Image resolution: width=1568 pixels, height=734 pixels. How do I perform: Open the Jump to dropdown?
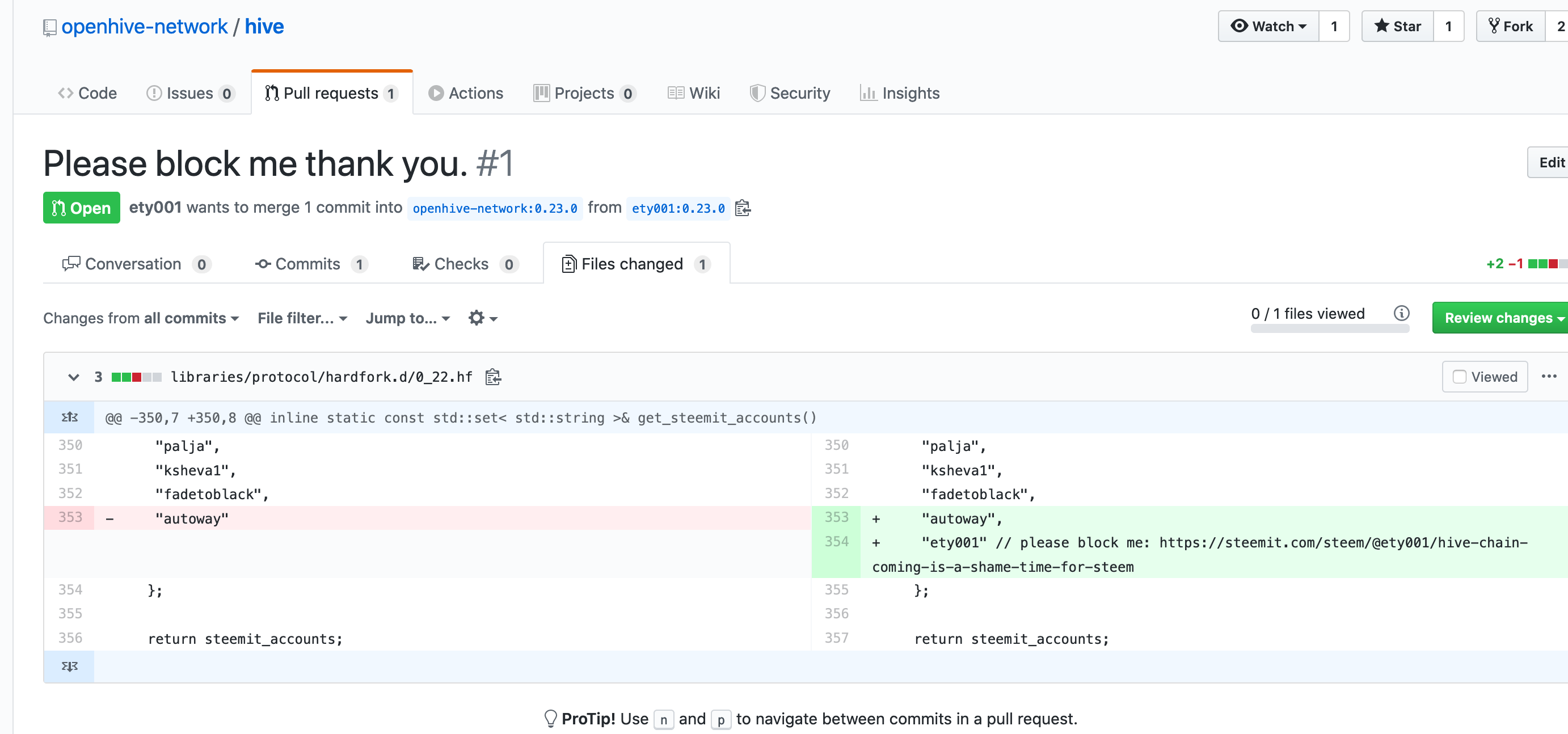pyautogui.click(x=408, y=318)
